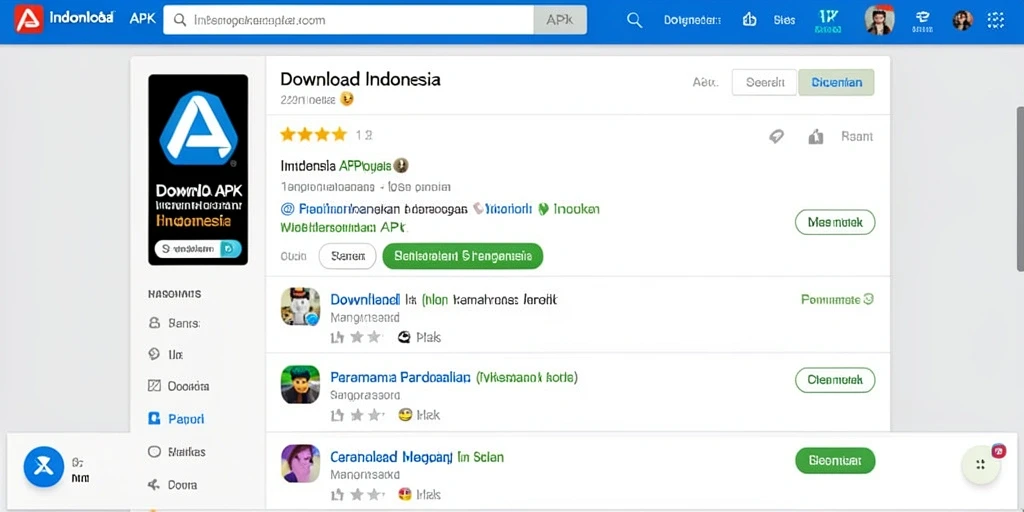The image size is (1024, 512).
Task: Open the dotted grid icon in header
Action: [995, 20]
